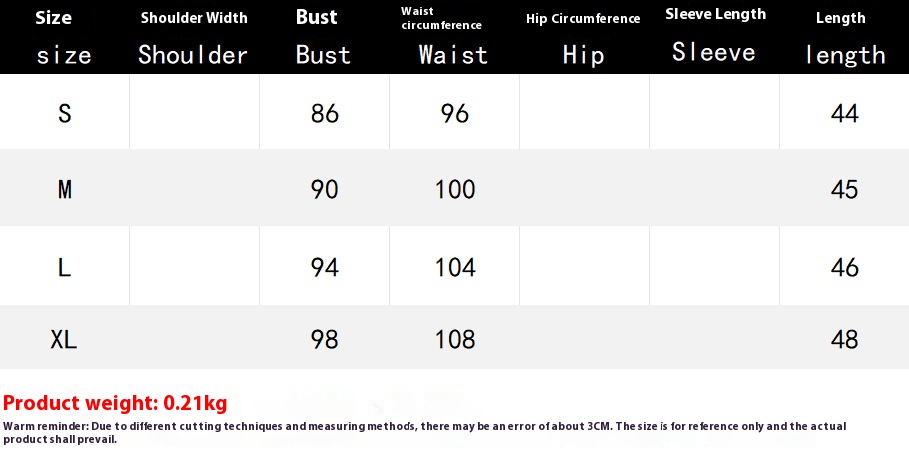The width and height of the screenshot is (909, 457).
Task: Select waist value 96 in S row
Action: [455, 114]
